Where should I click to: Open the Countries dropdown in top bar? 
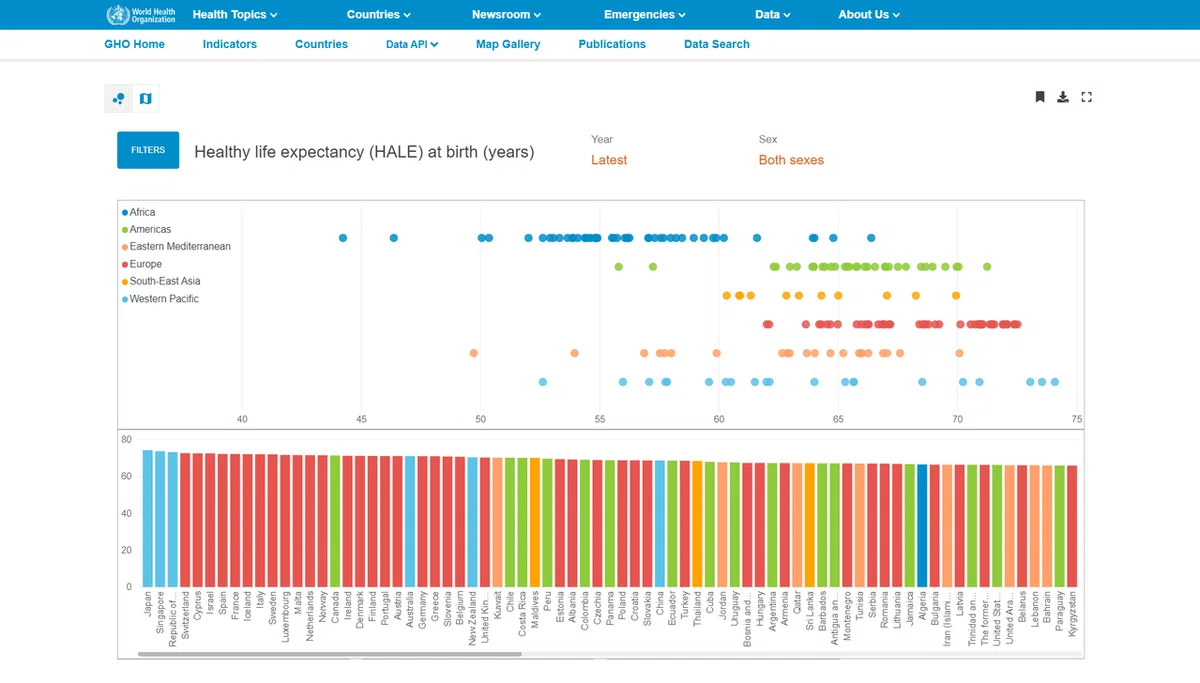pos(379,15)
